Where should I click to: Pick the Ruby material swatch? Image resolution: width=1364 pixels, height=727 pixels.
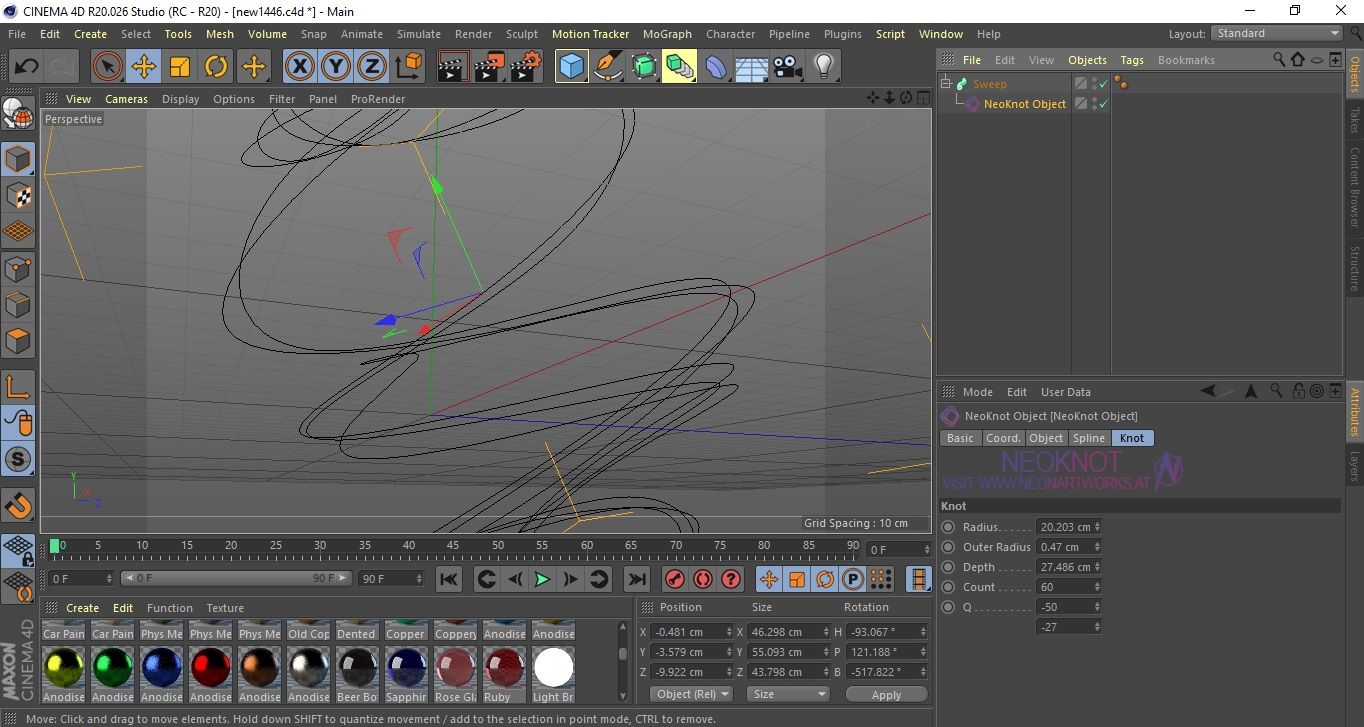point(504,668)
